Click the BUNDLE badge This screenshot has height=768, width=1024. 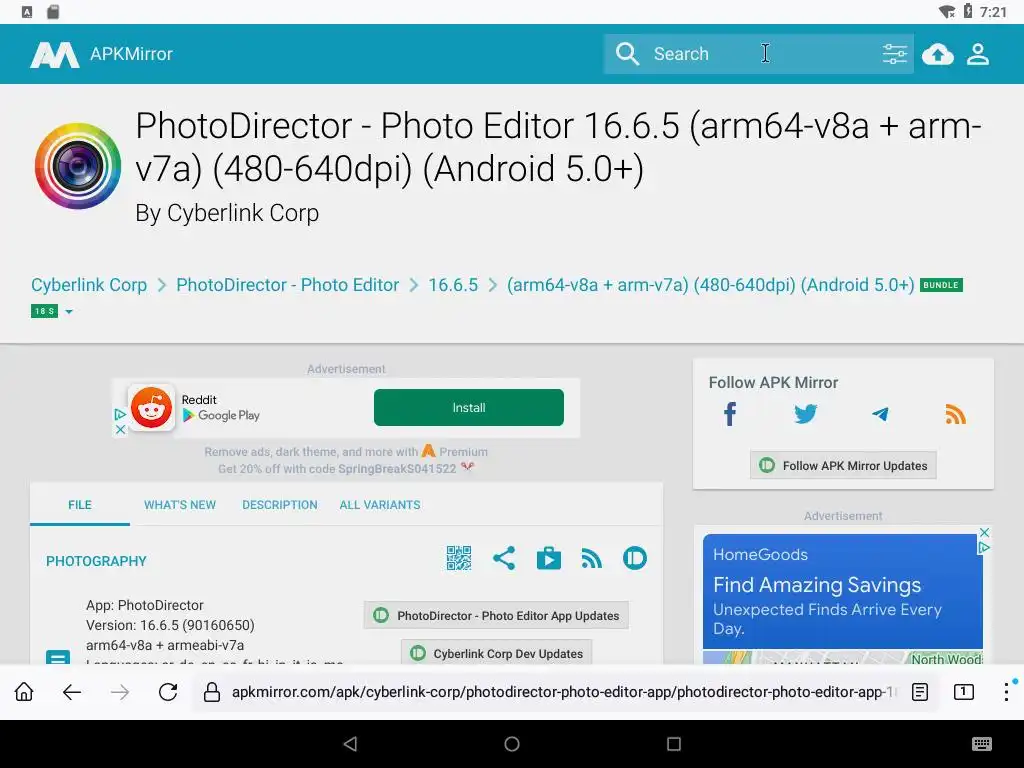[941, 285]
